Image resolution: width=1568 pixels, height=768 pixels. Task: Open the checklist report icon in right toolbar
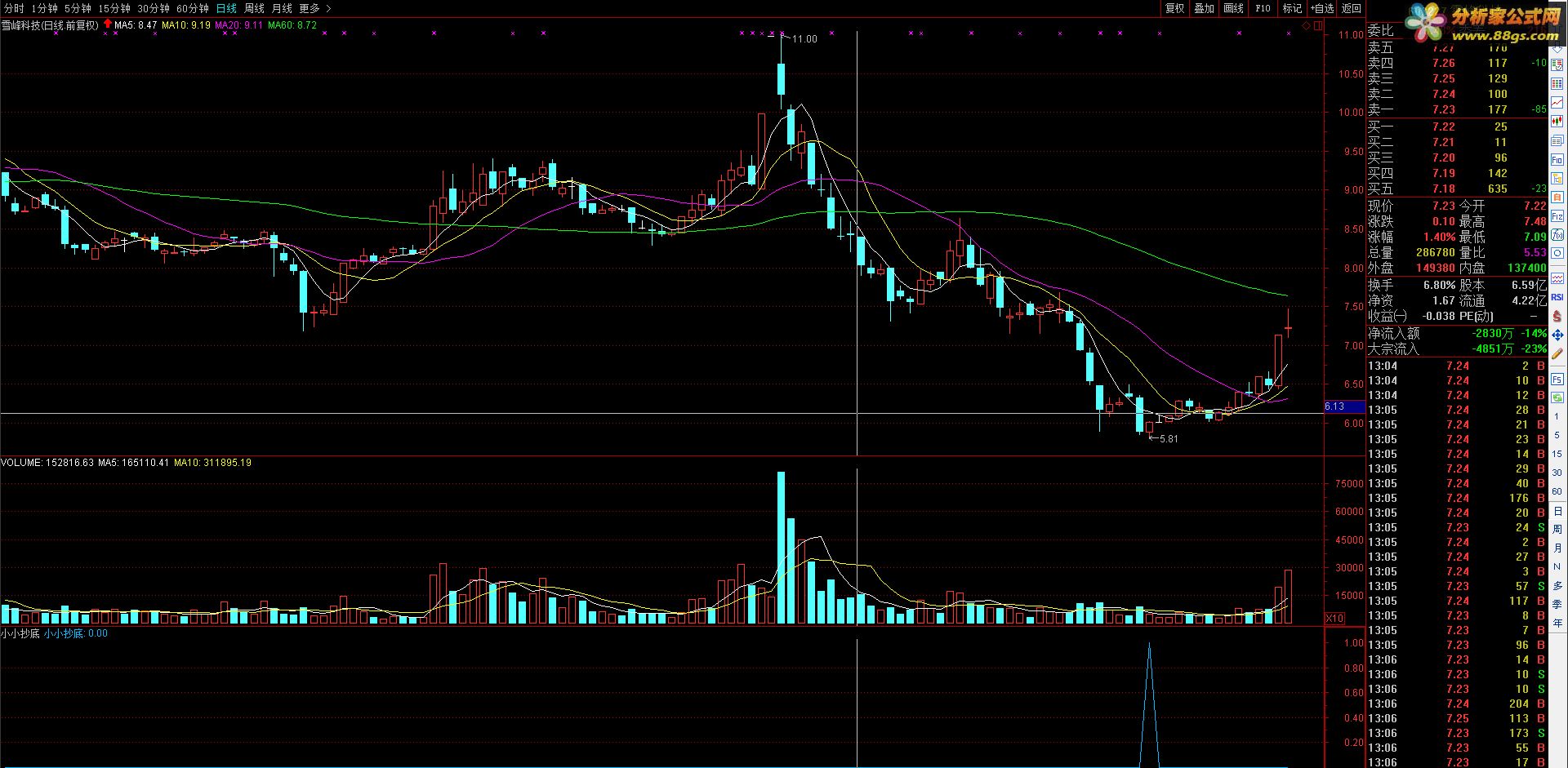point(1557,64)
